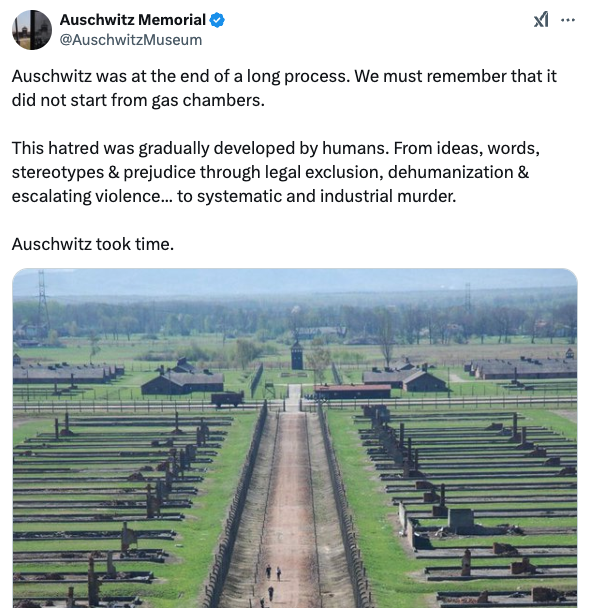Click the blue verified checkmark badge
590x608 pixels.
(217, 20)
